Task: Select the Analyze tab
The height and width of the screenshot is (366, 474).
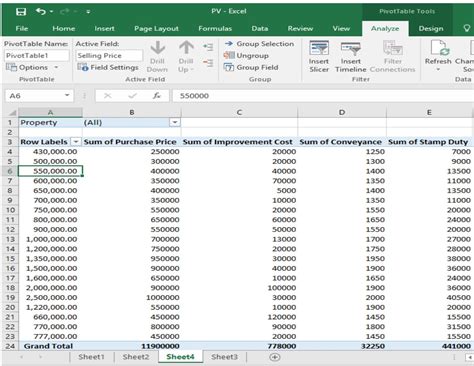Action: pos(385,29)
